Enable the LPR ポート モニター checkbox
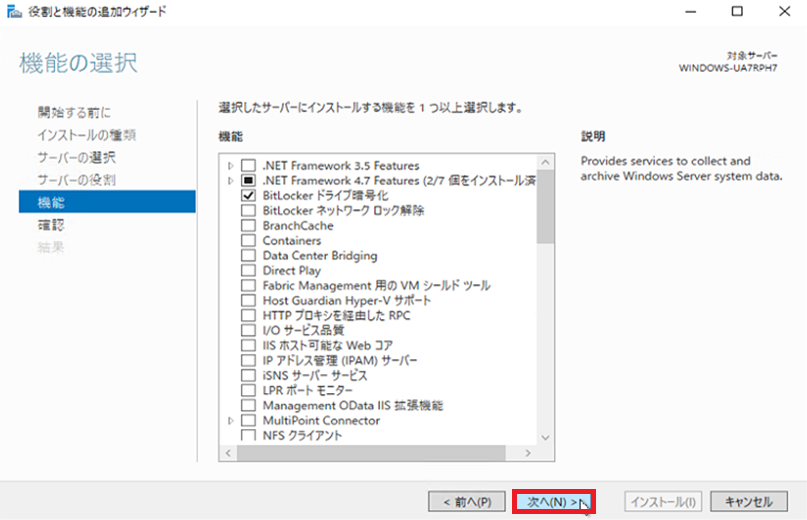Image resolution: width=807 pixels, height=520 pixels. (x=248, y=391)
